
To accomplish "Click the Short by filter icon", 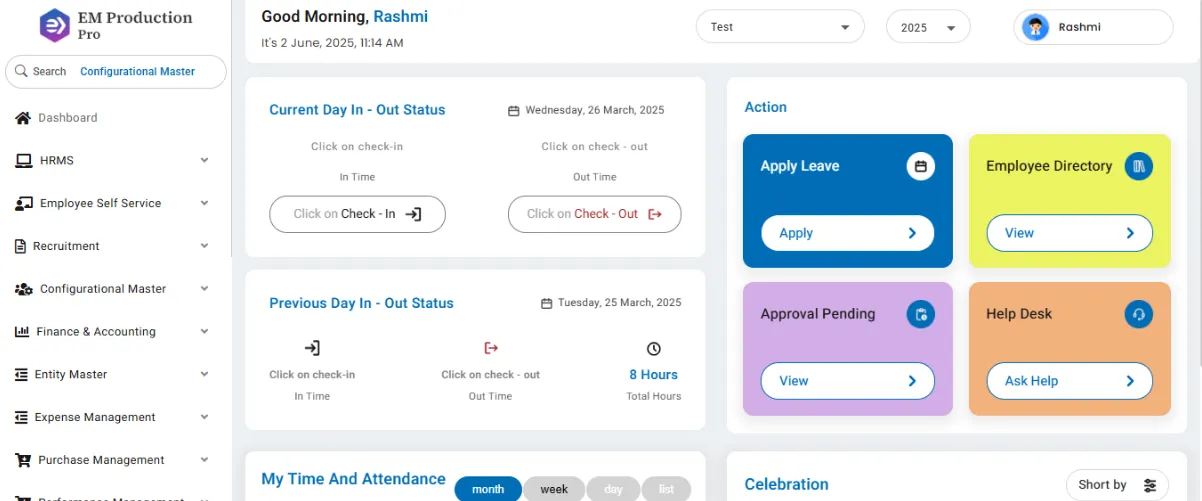I will (1150, 485).
